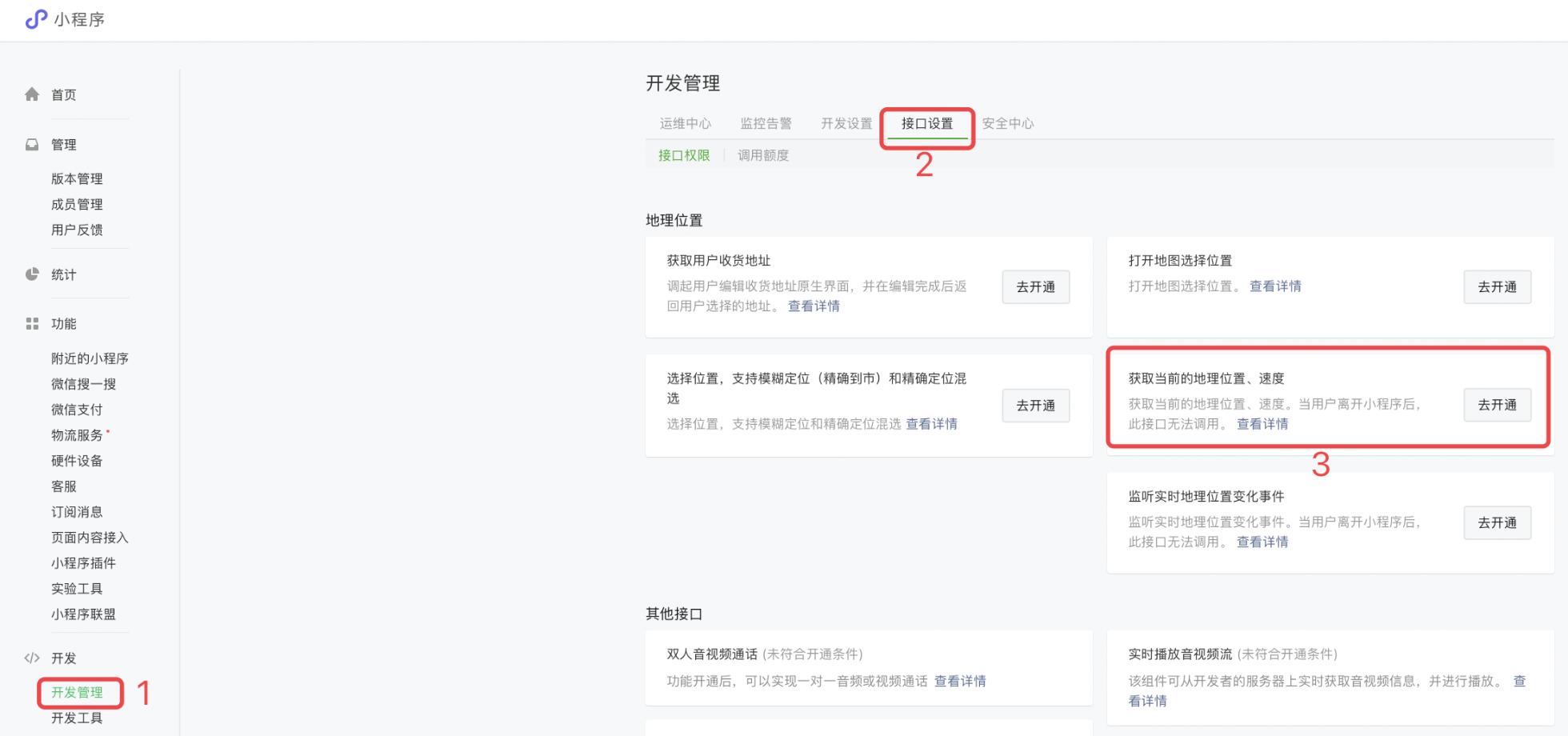The height and width of the screenshot is (736, 1568).
Task: Click 去开通 for 获取用户收货地址
Action: pos(1036,287)
